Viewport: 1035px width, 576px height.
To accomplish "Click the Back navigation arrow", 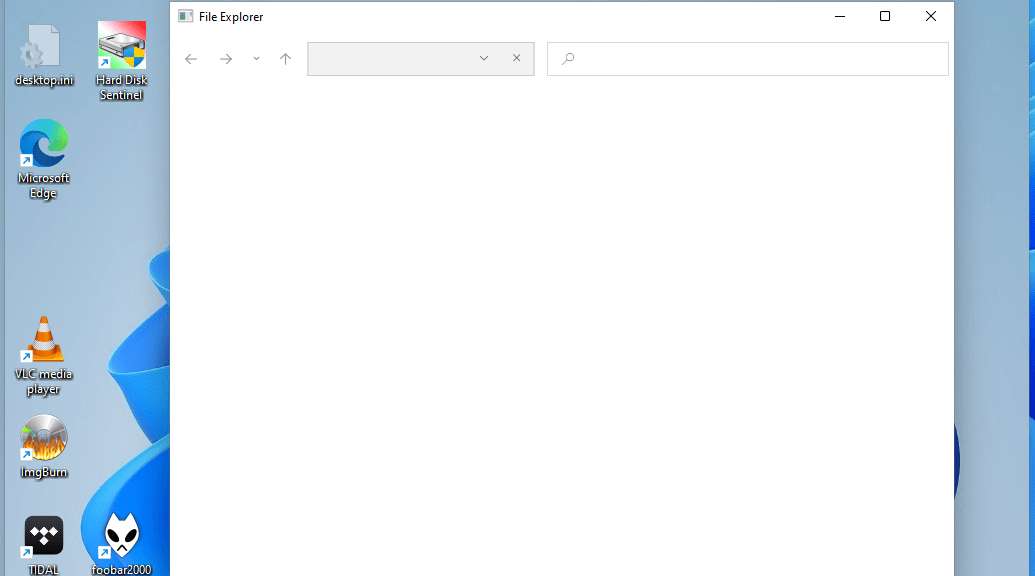I will 191,59.
